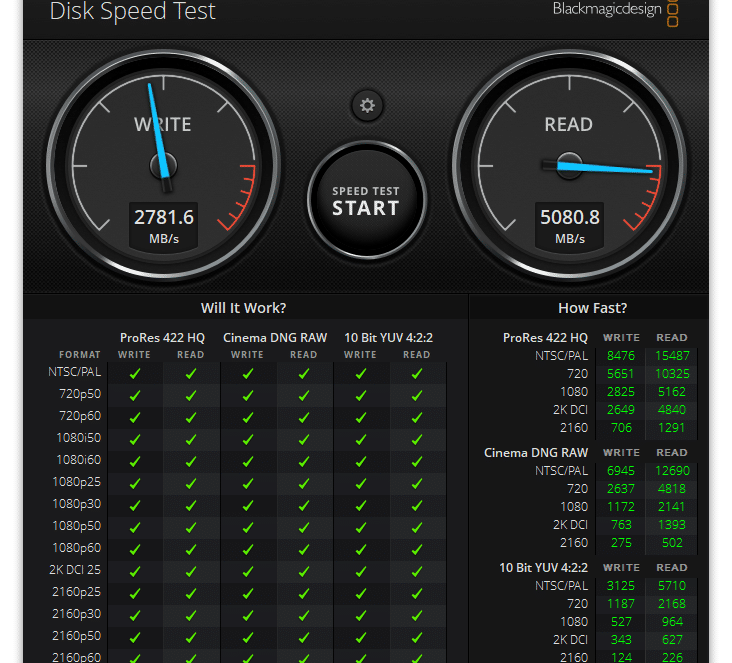732x663 pixels.
Task: Click ProRes 2K DCI read value 4840
Action: click(x=672, y=410)
